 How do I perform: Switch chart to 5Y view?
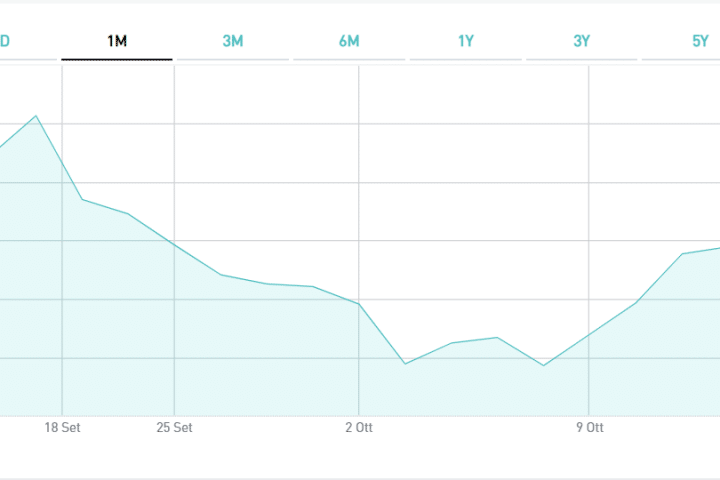click(x=699, y=41)
